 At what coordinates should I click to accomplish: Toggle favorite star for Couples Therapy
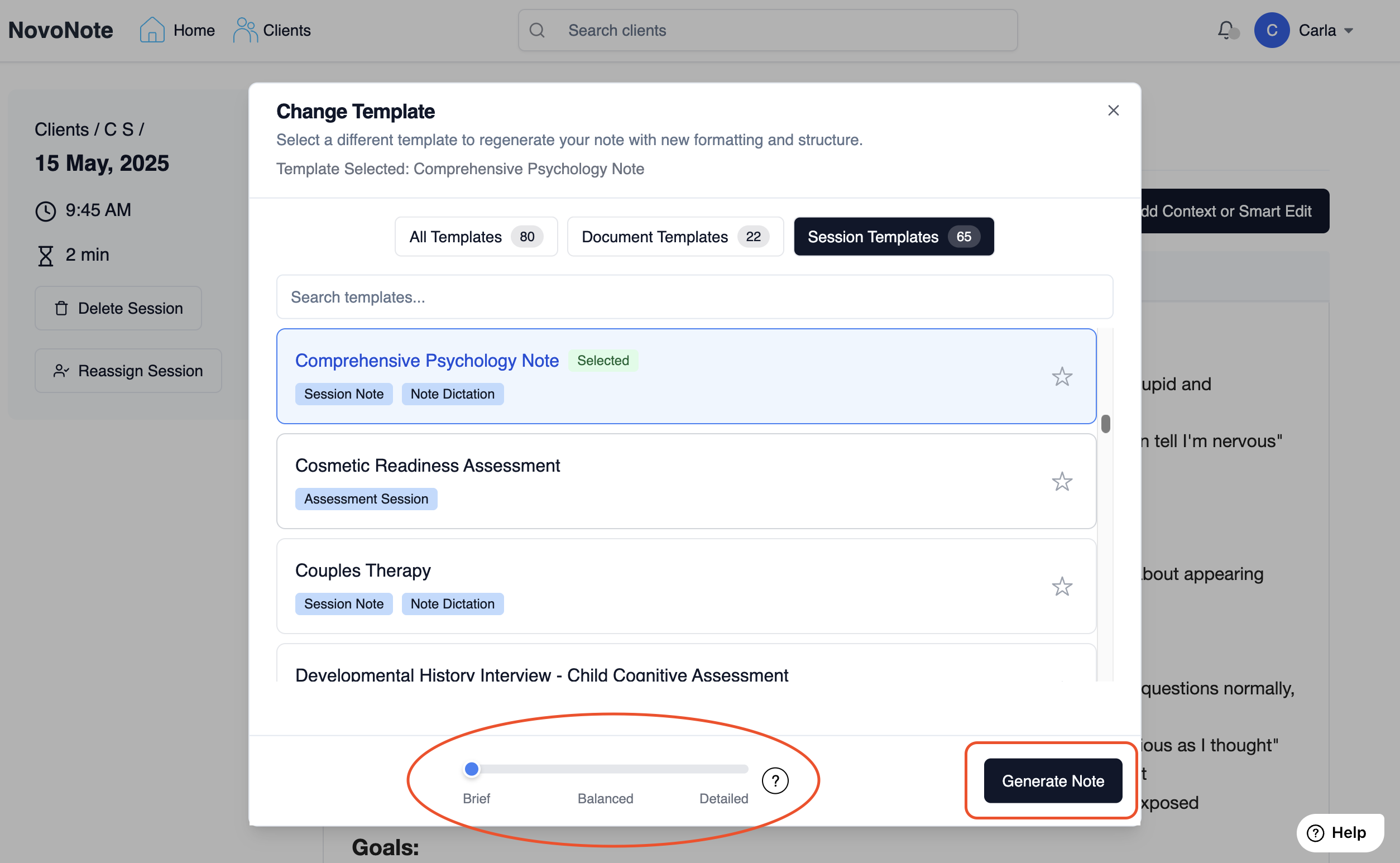pyautogui.click(x=1062, y=587)
